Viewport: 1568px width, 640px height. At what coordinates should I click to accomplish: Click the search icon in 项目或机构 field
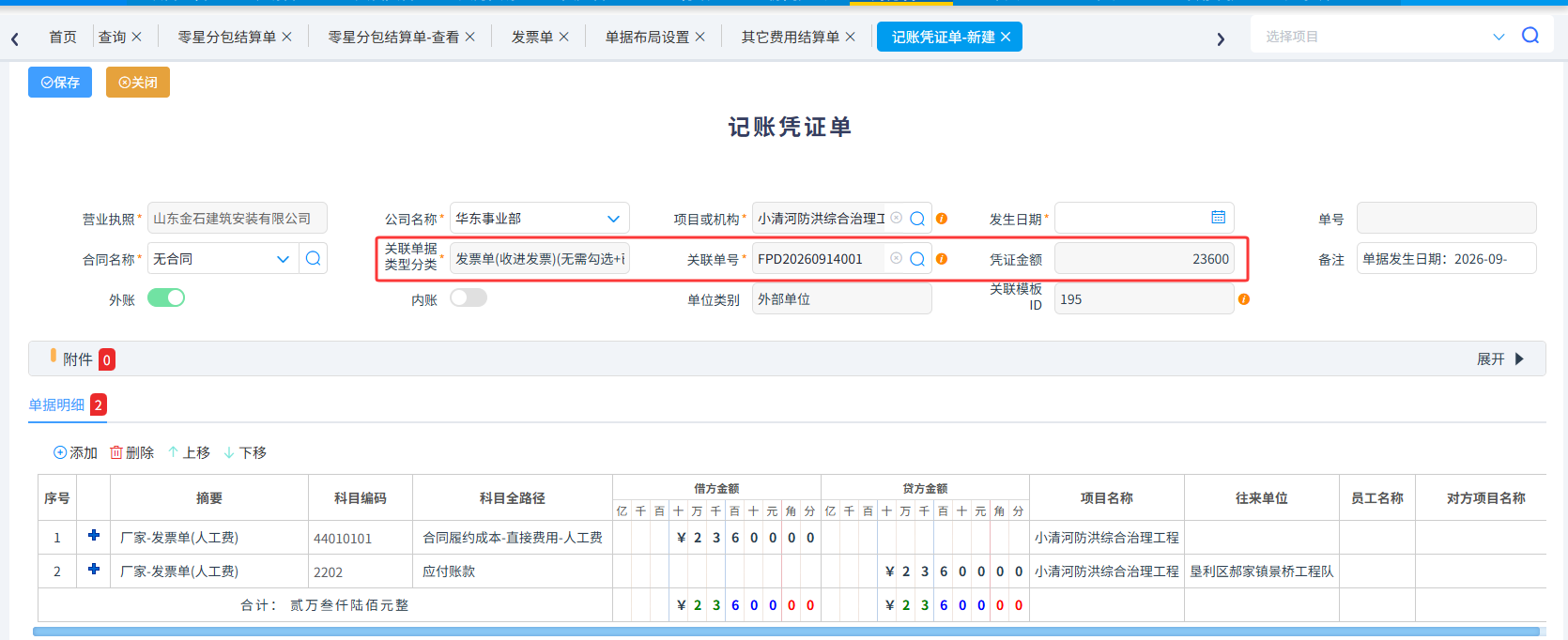pos(917,218)
